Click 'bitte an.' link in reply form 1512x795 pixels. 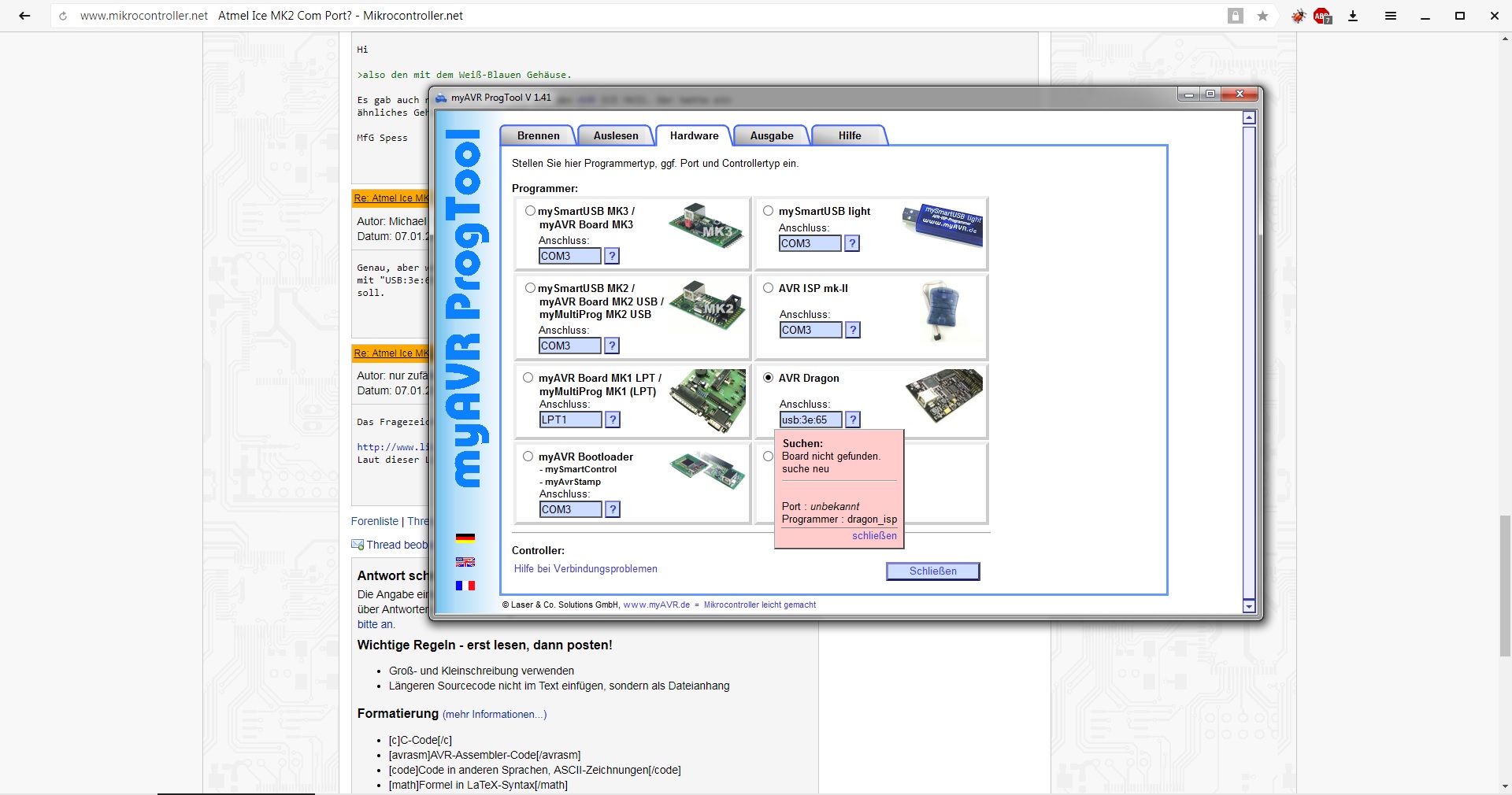(376, 624)
